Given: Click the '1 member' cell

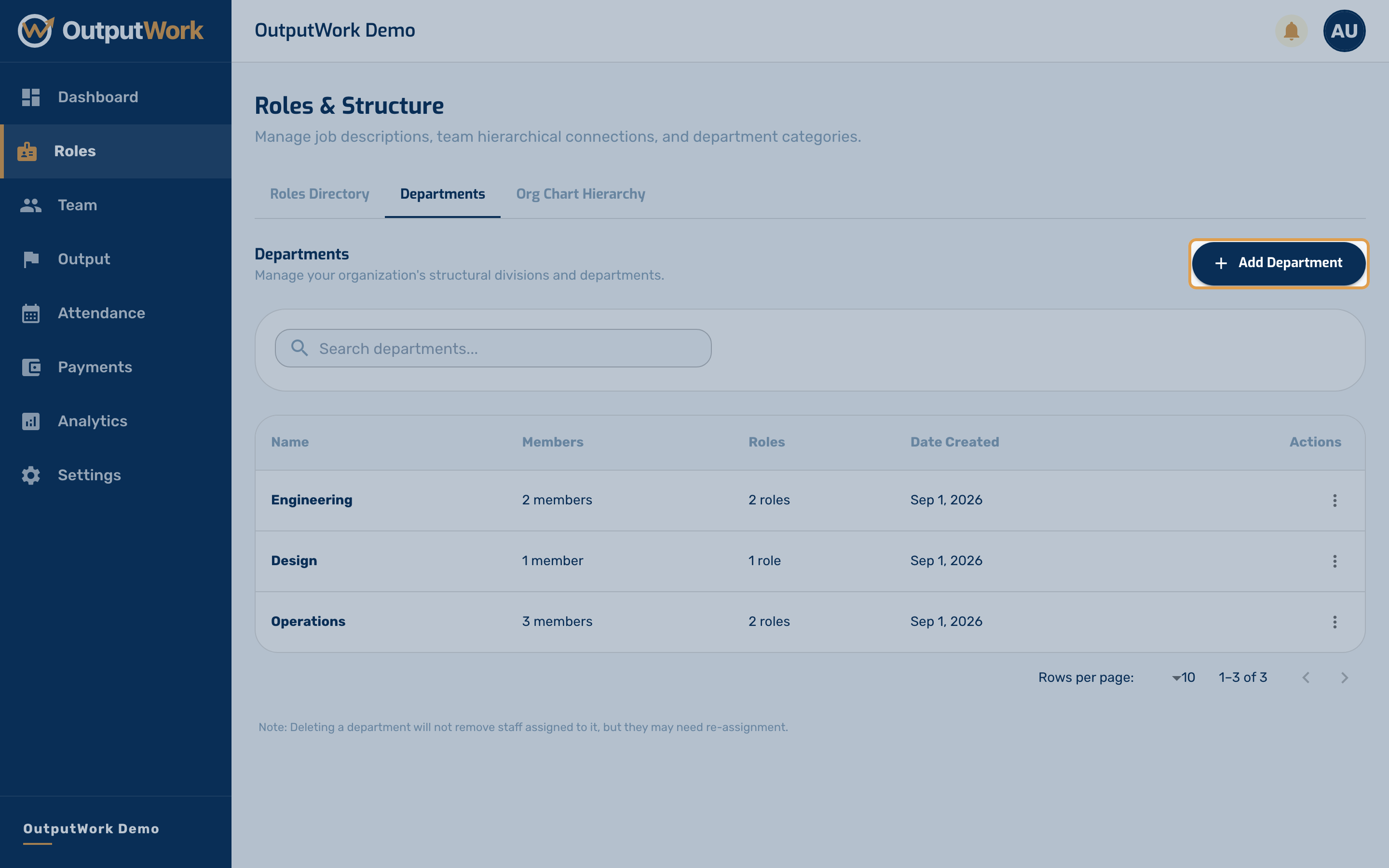Looking at the screenshot, I should click(552, 561).
